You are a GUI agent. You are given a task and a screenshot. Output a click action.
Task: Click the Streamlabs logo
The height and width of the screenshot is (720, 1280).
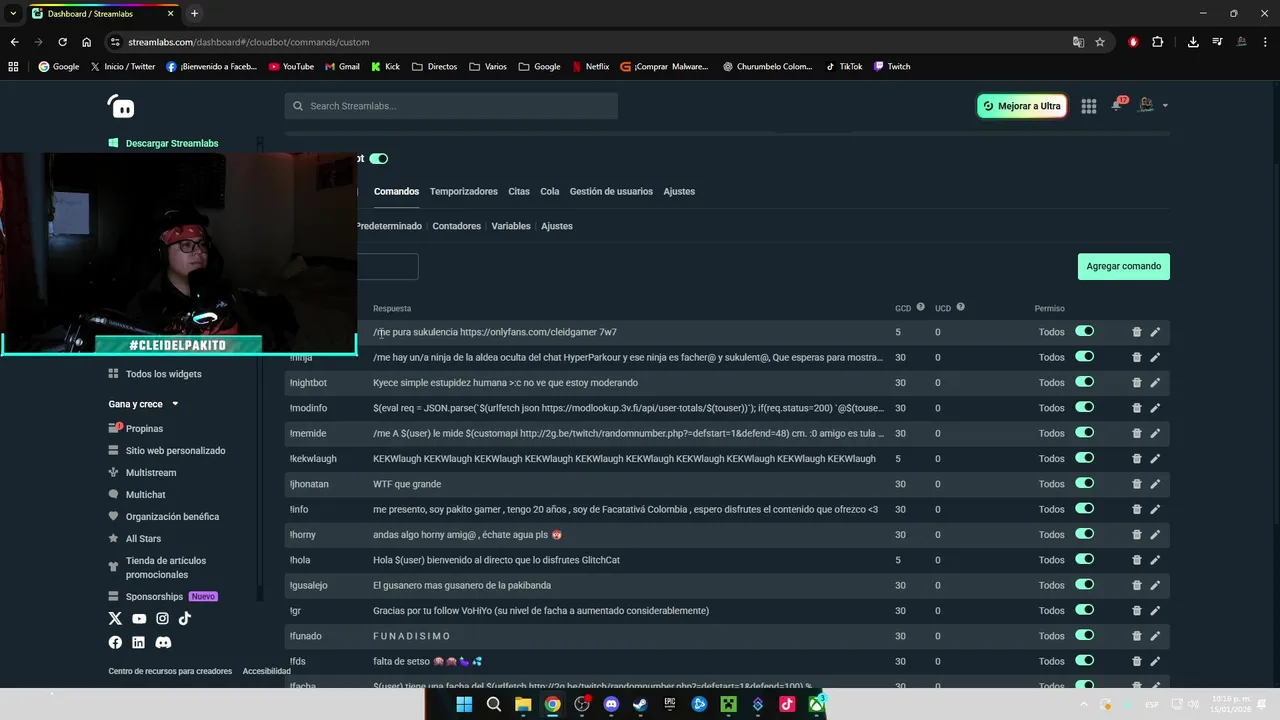click(121, 106)
